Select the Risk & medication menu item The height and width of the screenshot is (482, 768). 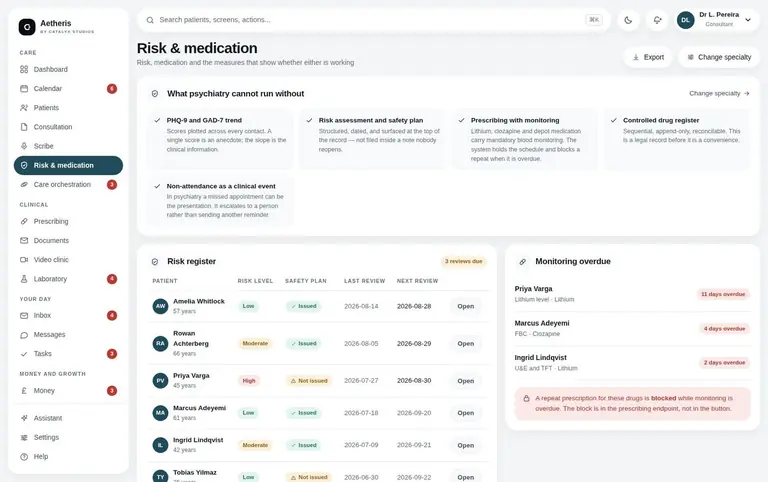(68, 165)
